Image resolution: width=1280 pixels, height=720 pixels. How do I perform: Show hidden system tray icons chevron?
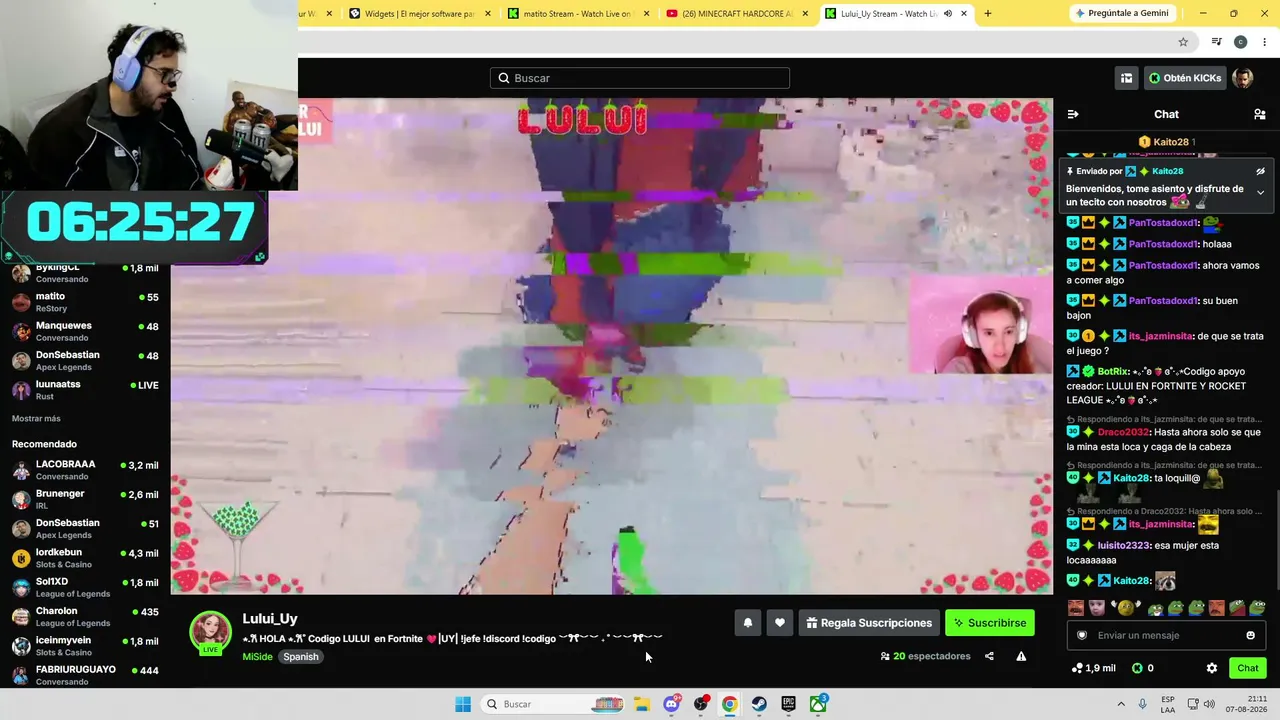1121,704
